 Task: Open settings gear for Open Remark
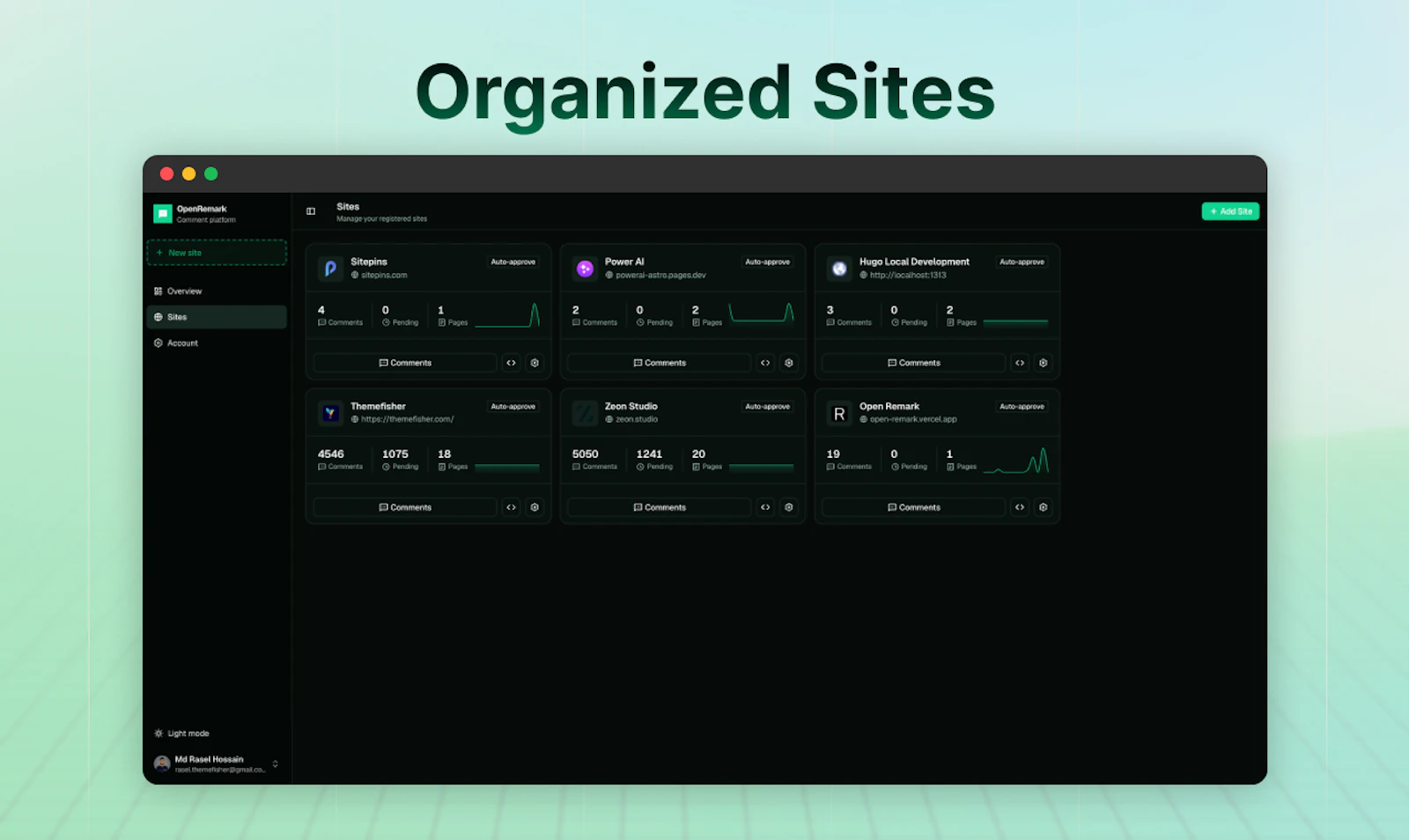(1044, 507)
